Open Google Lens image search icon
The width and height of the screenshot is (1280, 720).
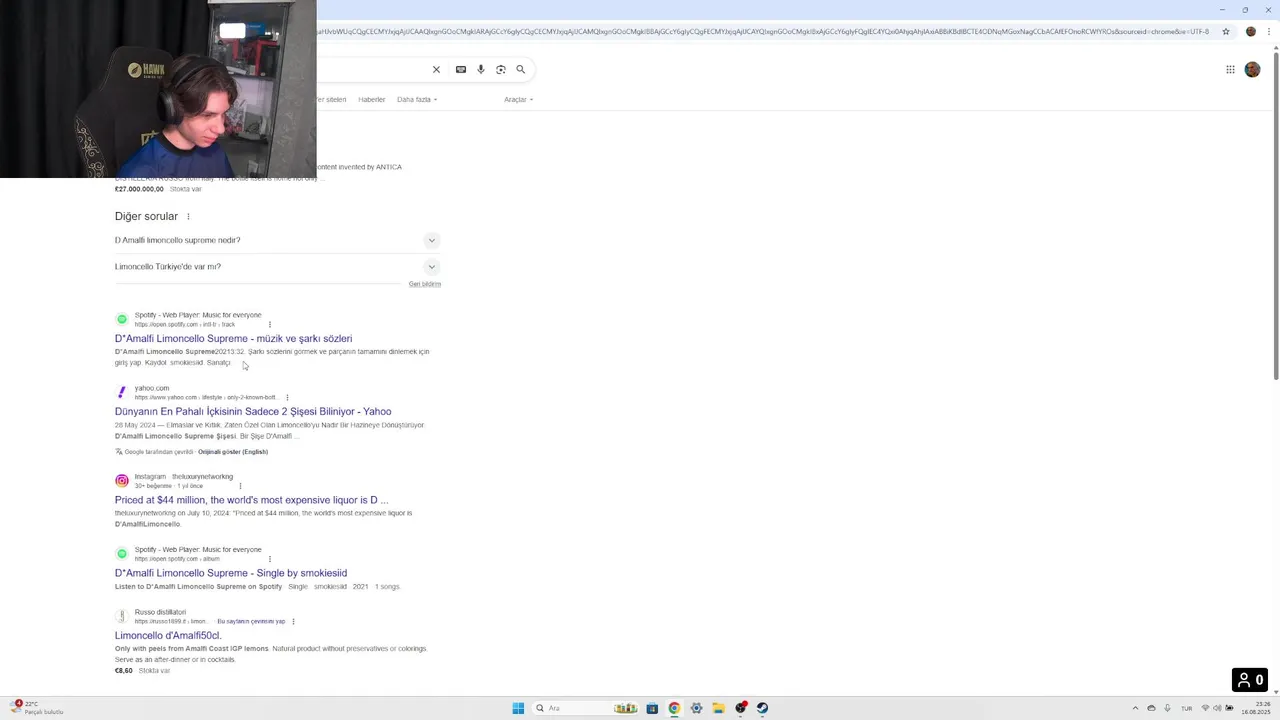[501, 69]
